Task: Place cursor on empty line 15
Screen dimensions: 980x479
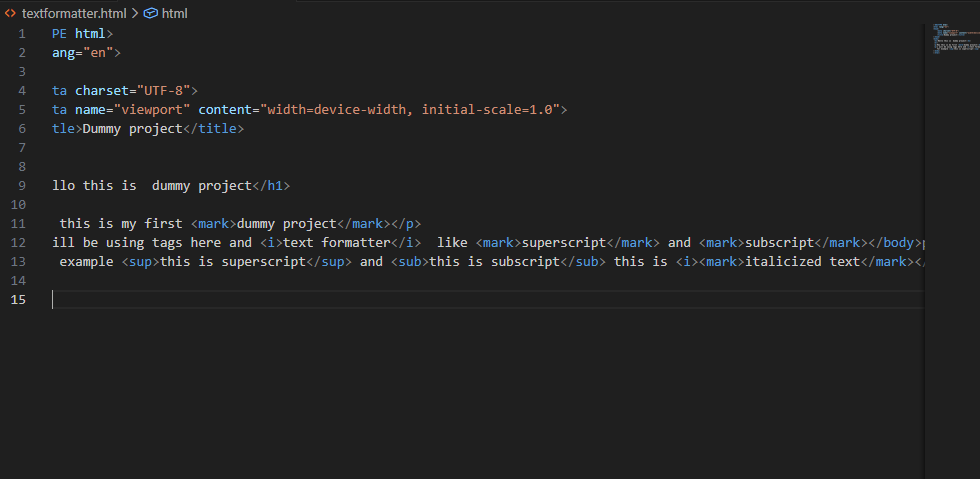Action: (x=488, y=300)
